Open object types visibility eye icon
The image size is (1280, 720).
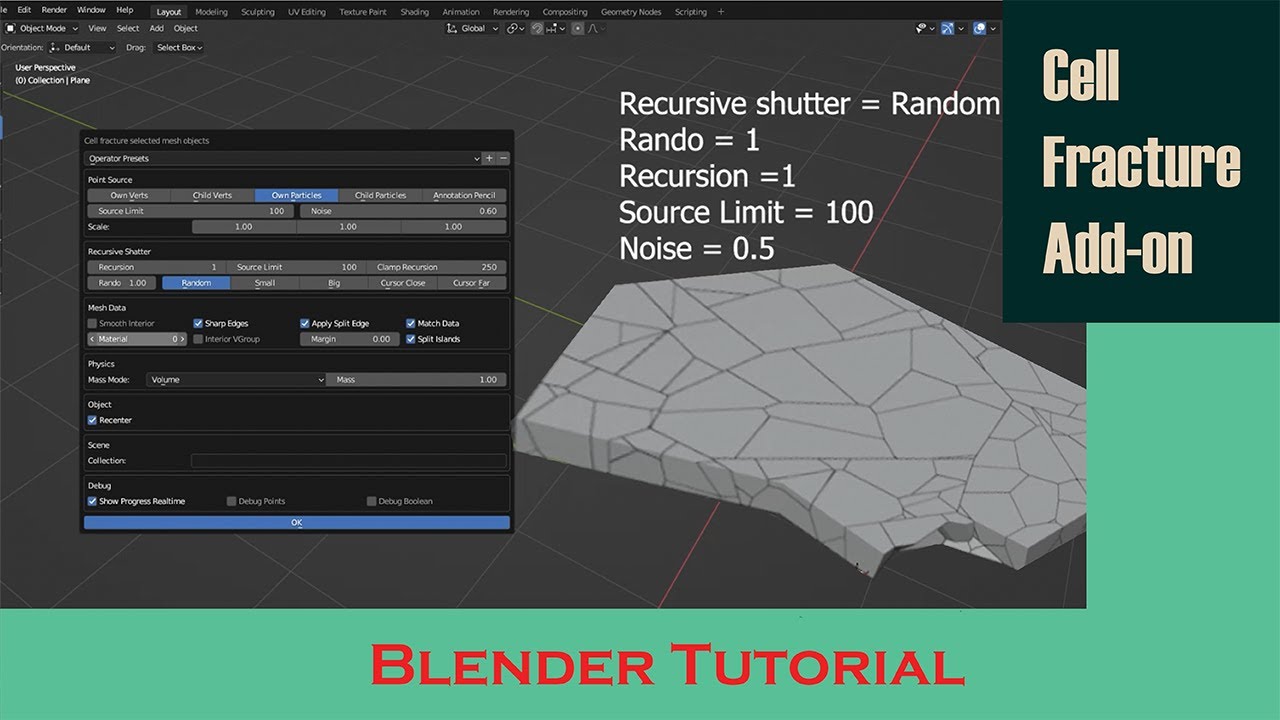921,28
